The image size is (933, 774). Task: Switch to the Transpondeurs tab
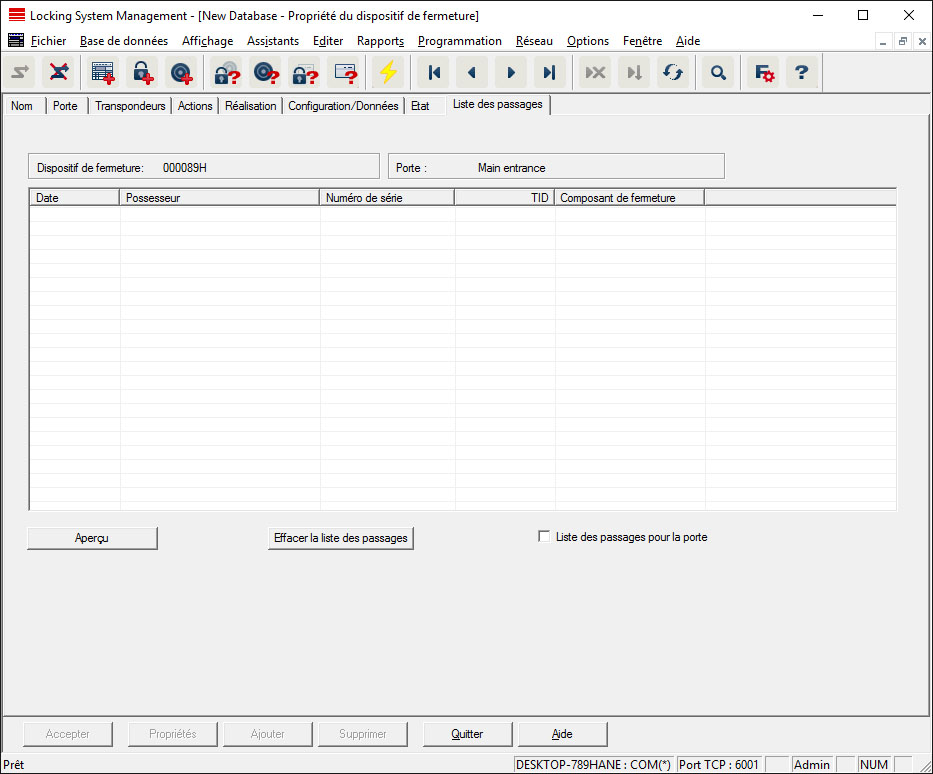tap(130, 106)
